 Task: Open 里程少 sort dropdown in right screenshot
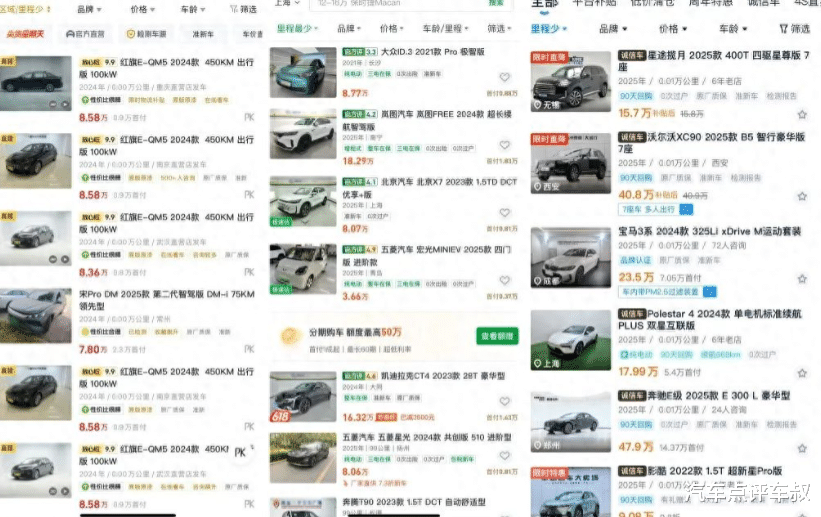coord(549,29)
